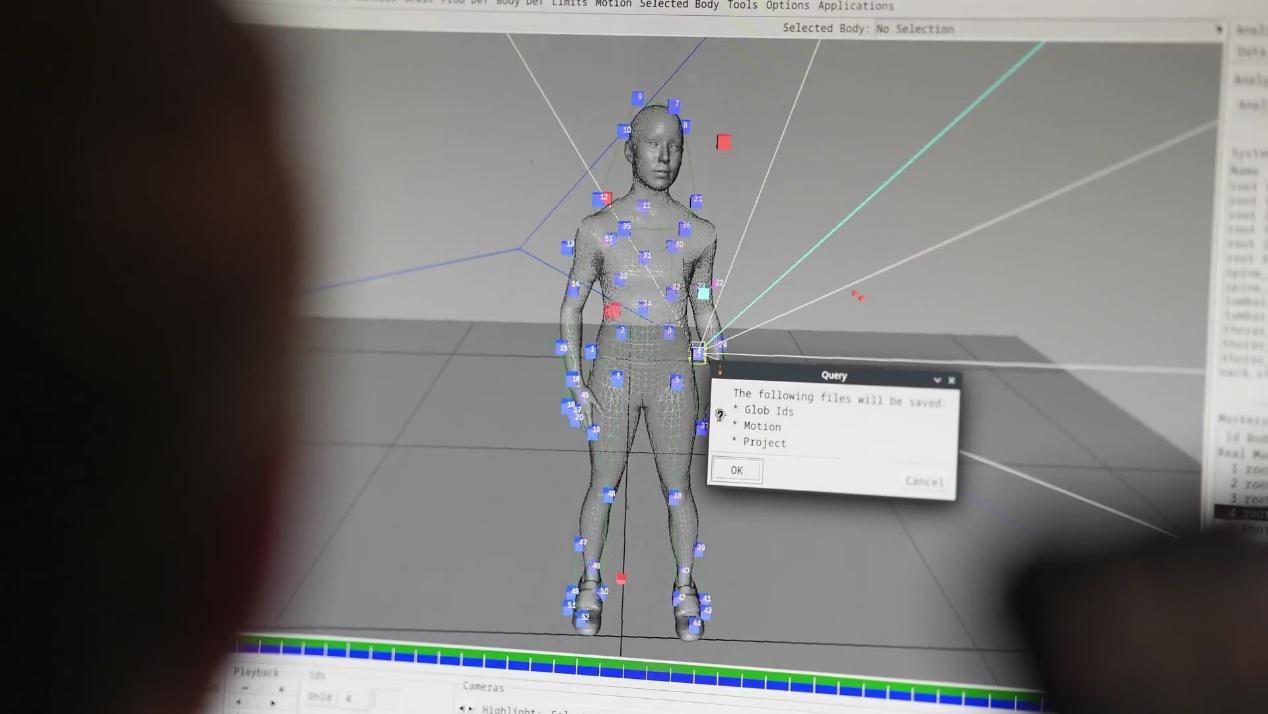Click marker 46 on the knee
This screenshot has height=714, width=1268.
click(x=609, y=494)
